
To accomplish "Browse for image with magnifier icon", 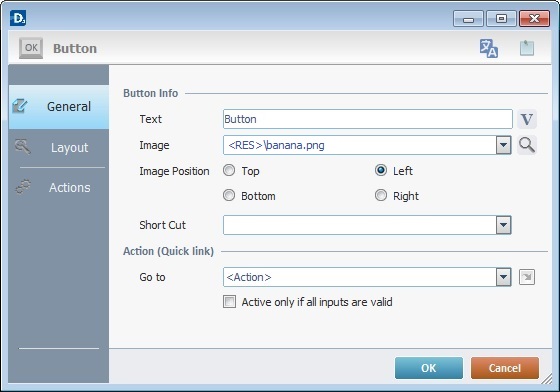I will pyautogui.click(x=527, y=145).
